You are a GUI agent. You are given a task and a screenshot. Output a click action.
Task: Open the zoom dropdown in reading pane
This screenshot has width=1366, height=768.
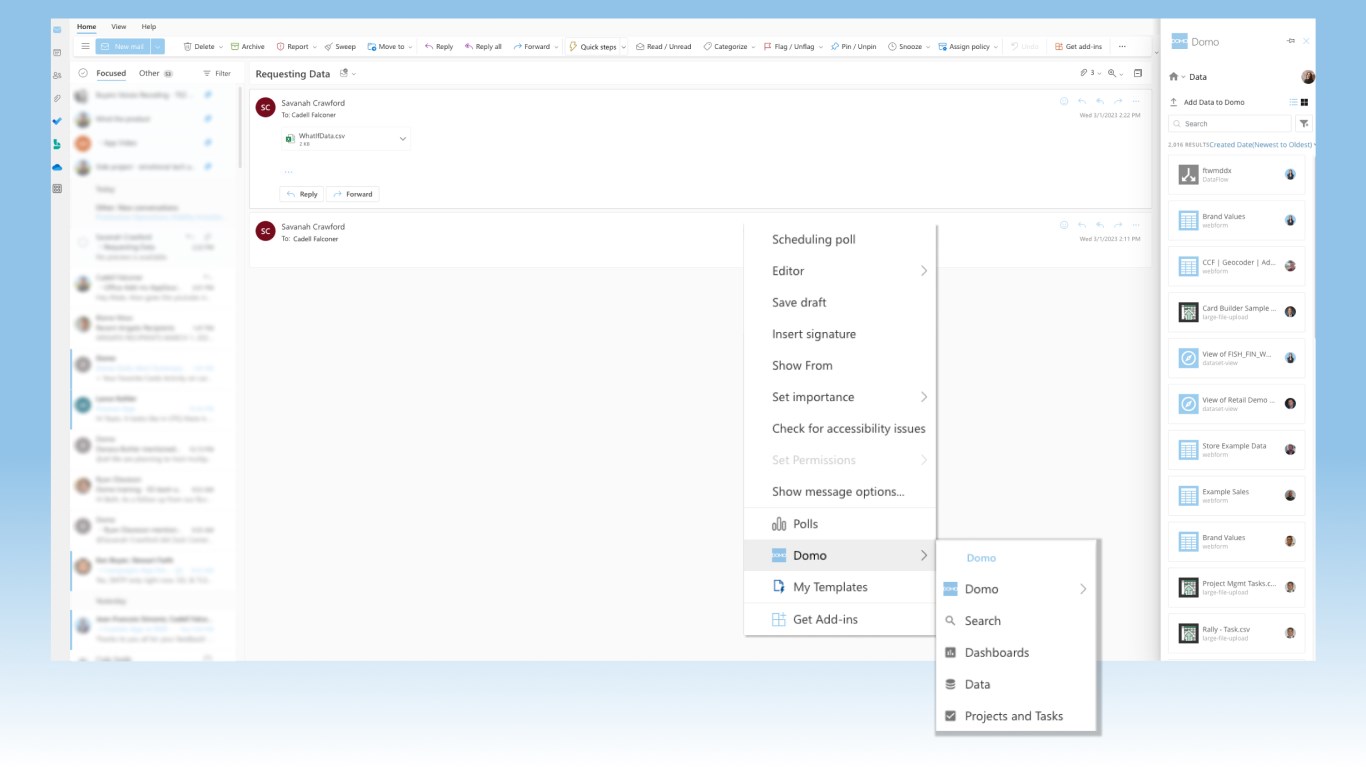pyautogui.click(x=1116, y=73)
